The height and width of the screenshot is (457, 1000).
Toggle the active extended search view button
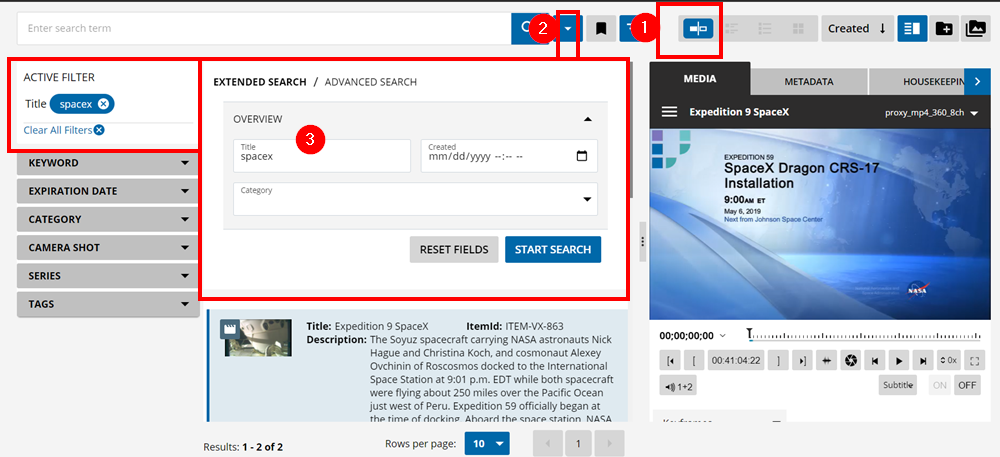click(697, 29)
